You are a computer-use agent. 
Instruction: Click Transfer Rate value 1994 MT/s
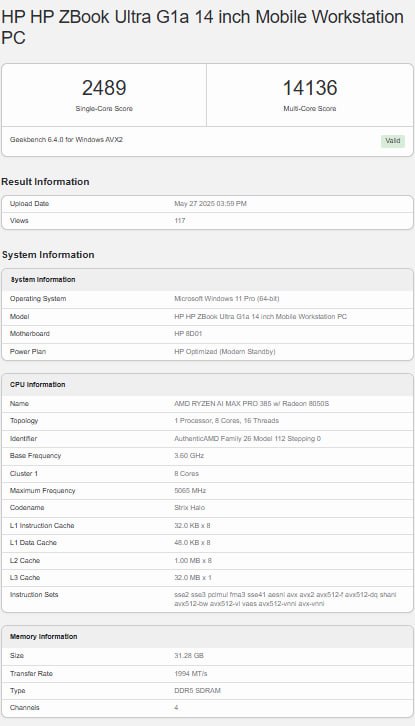click(x=191, y=674)
